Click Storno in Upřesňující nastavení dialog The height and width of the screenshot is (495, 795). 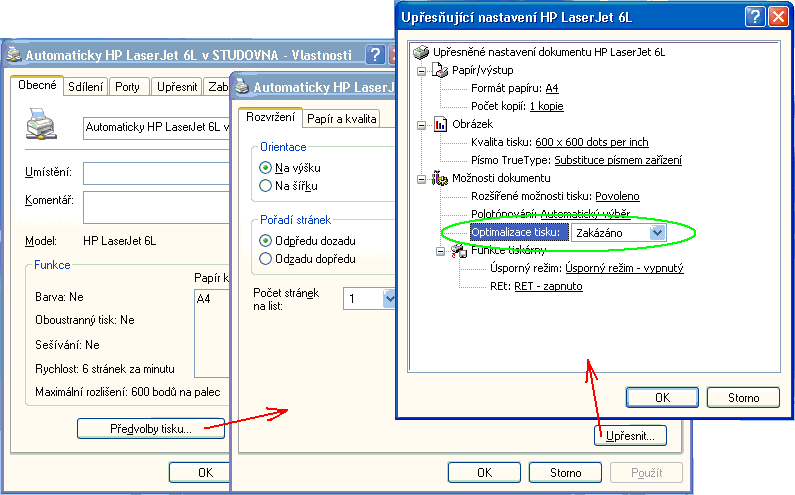(743, 398)
